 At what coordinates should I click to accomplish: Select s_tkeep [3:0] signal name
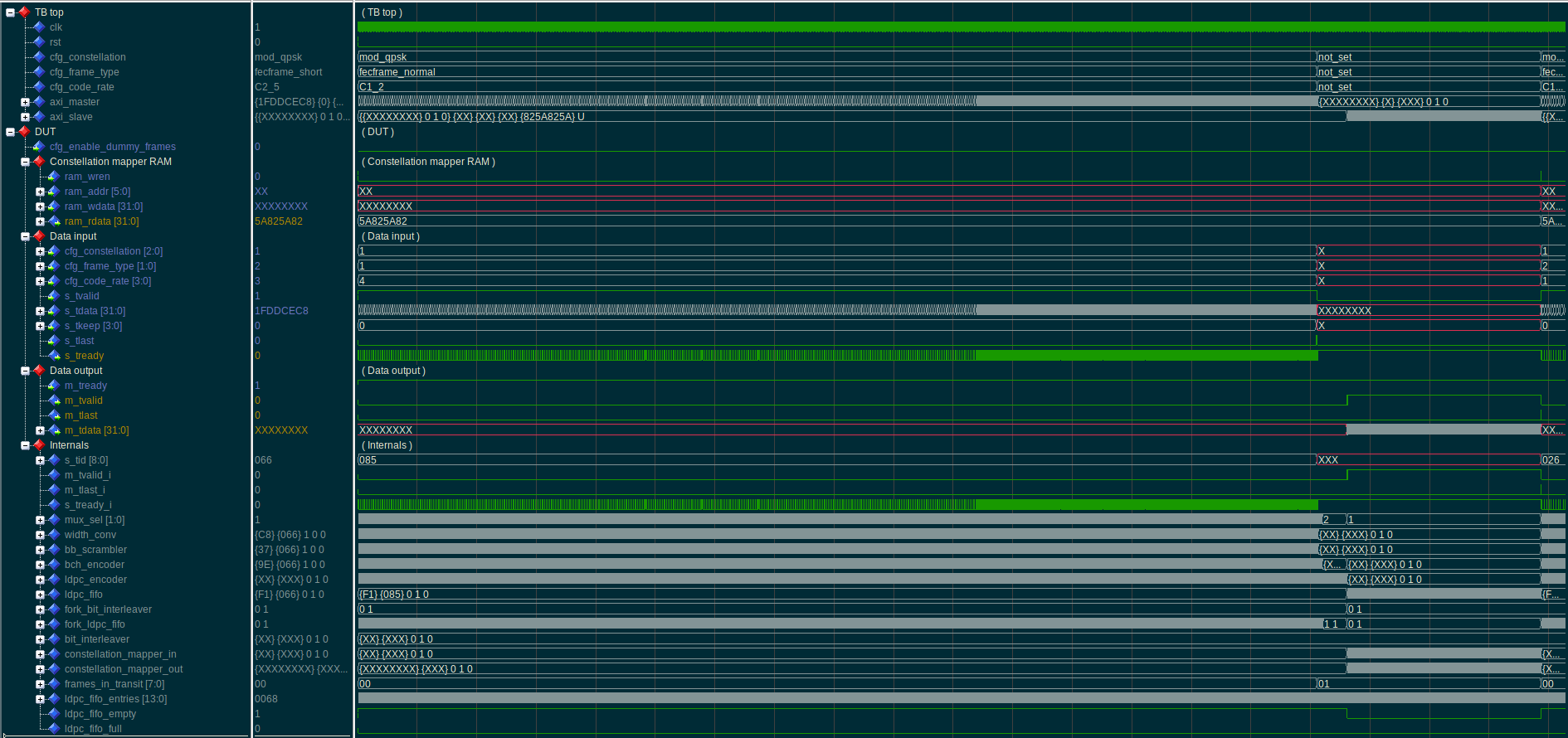93,326
